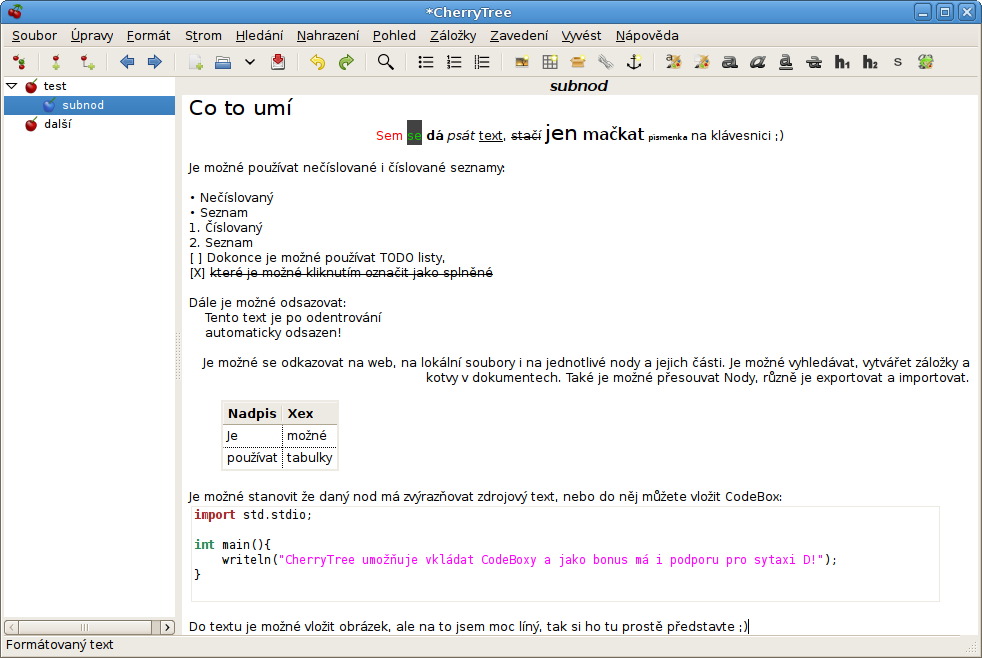Click inside the CodeBox on 'import std.stdio;'
Viewport: 982px width, 658px height.
252,515
